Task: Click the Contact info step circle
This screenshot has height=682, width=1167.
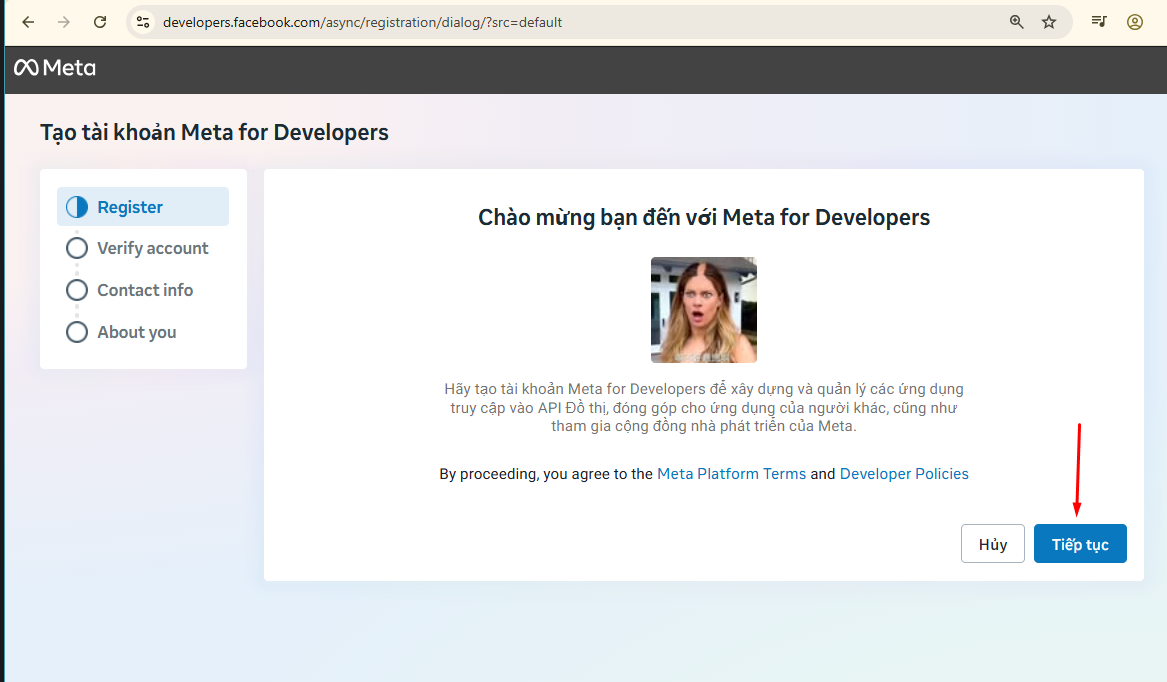Action: point(77,290)
